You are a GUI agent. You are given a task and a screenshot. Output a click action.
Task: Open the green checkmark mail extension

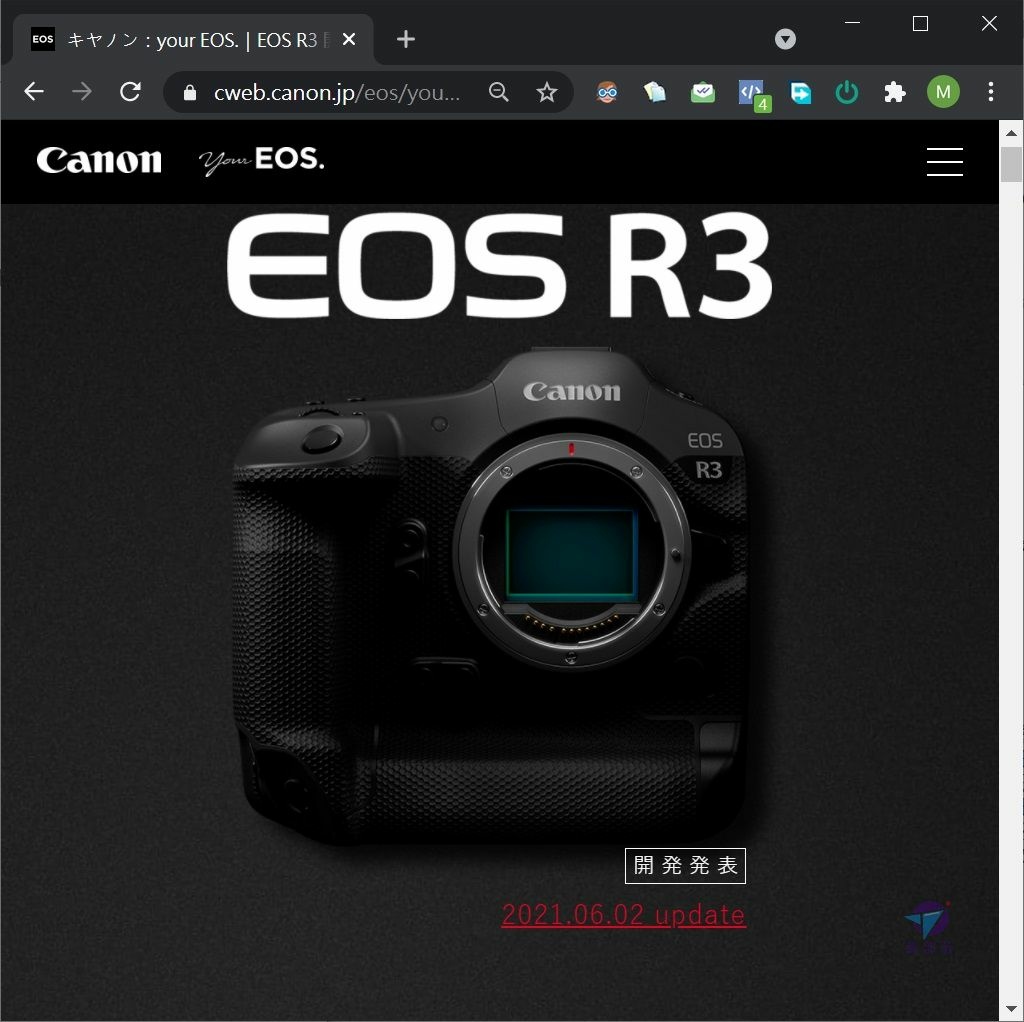703,92
